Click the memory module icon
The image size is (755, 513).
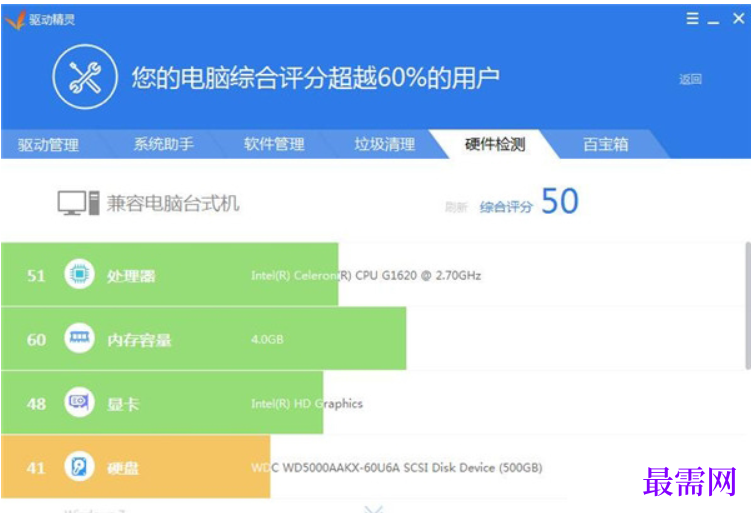(x=79, y=338)
